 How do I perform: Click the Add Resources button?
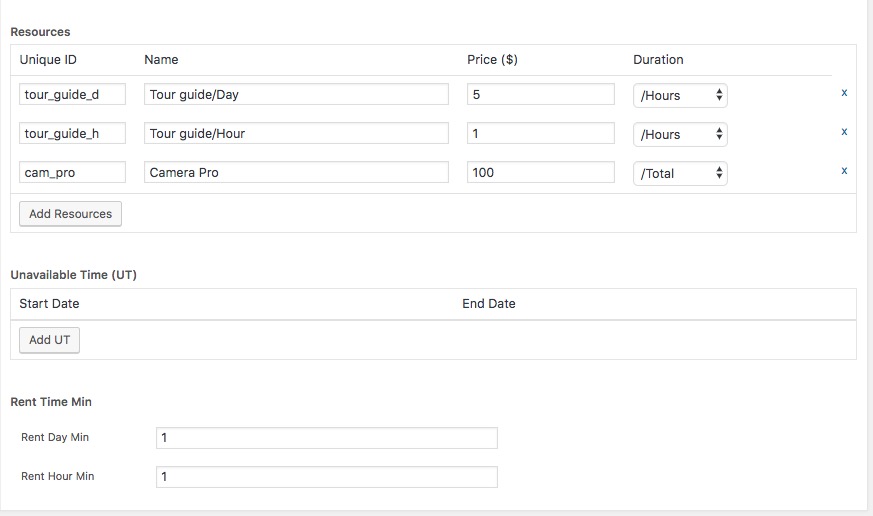pyautogui.click(x=70, y=214)
